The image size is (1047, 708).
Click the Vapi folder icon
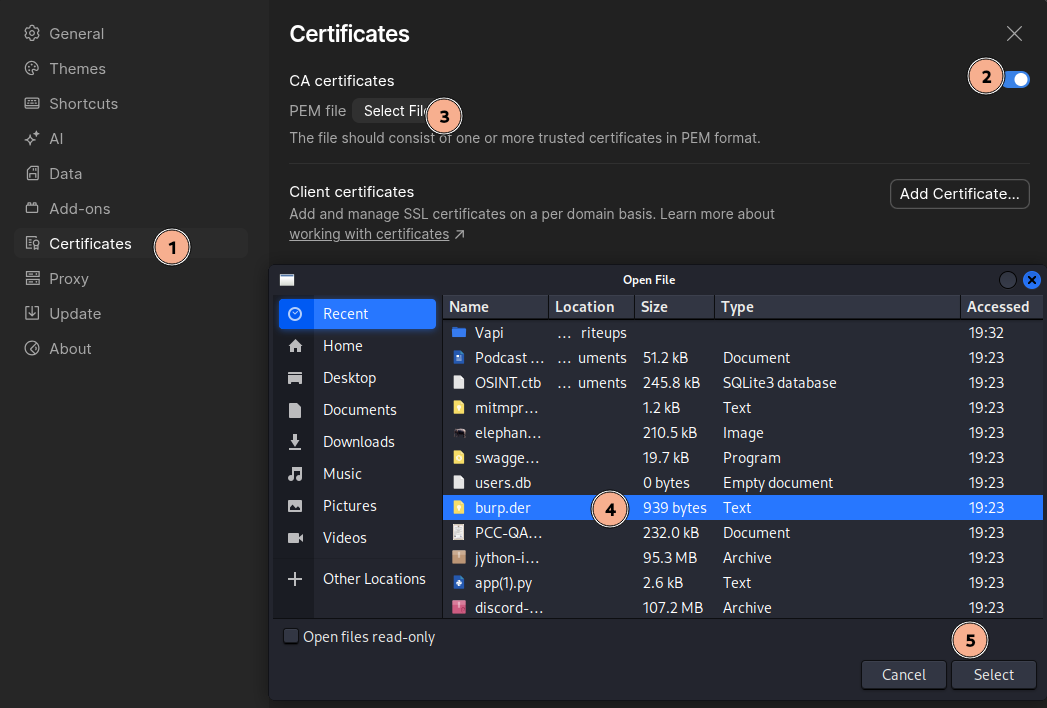coord(459,333)
